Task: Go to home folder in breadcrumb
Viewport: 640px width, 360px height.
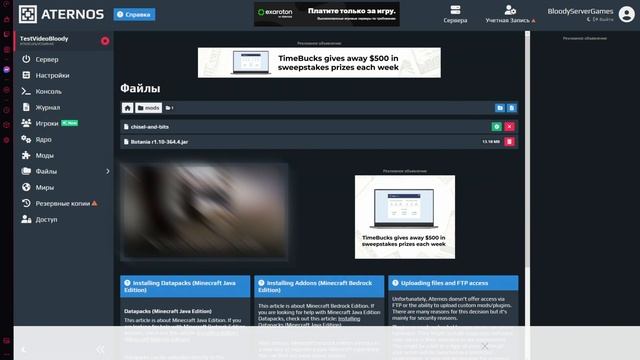Action: coord(127,108)
